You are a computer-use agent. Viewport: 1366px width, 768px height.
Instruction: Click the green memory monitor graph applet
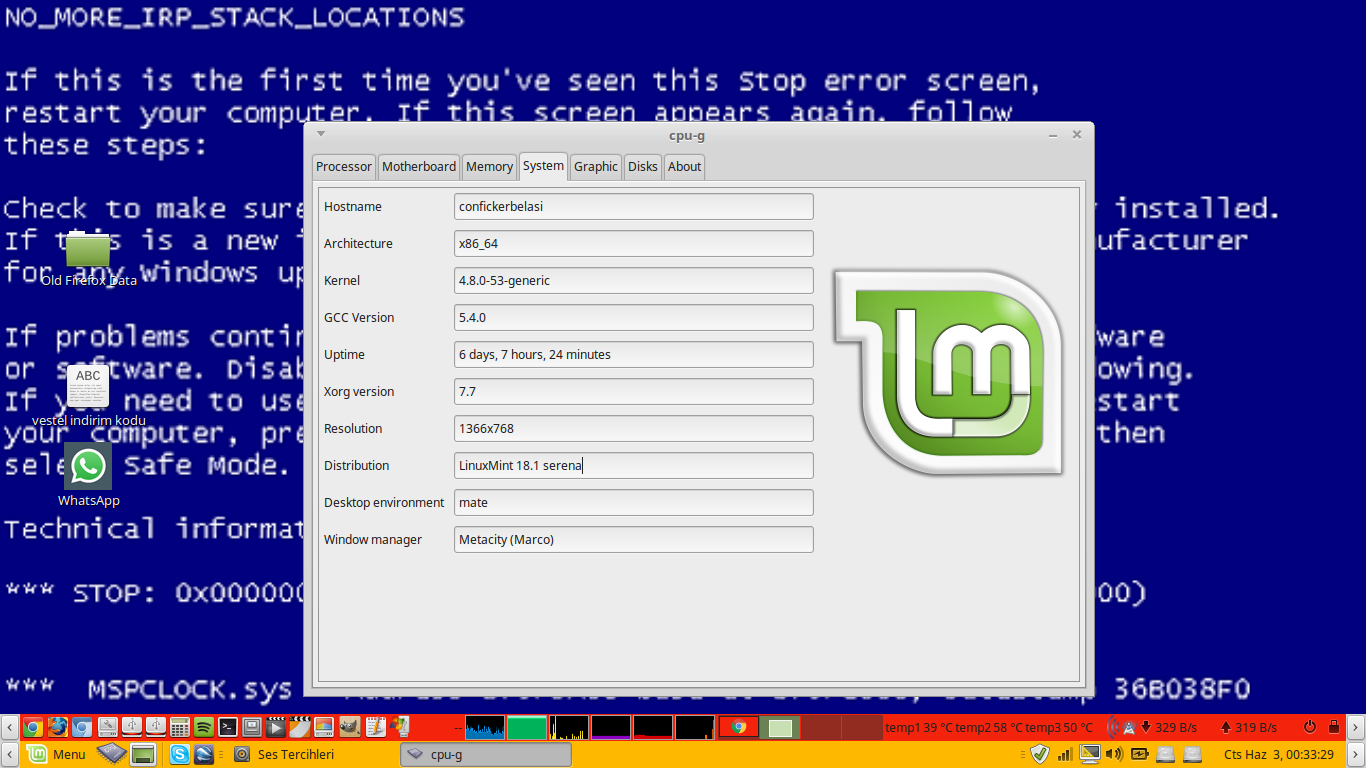pyautogui.click(x=527, y=727)
